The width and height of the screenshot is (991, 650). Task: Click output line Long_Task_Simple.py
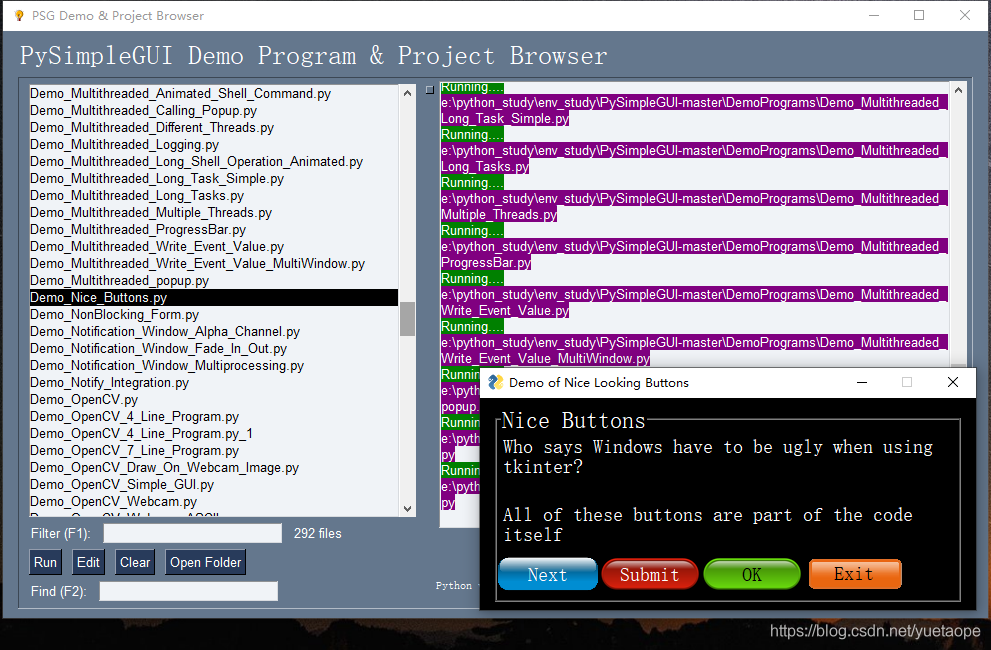coord(505,118)
